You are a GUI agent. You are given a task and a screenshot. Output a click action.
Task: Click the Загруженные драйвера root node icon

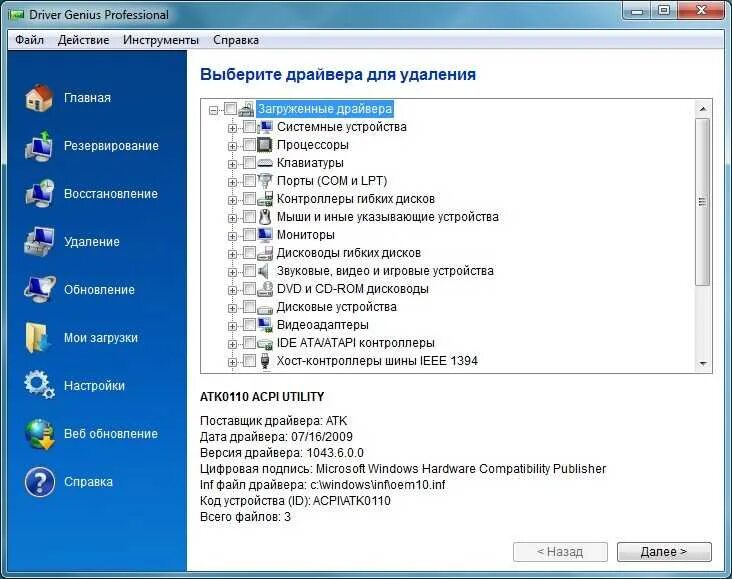point(246,109)
